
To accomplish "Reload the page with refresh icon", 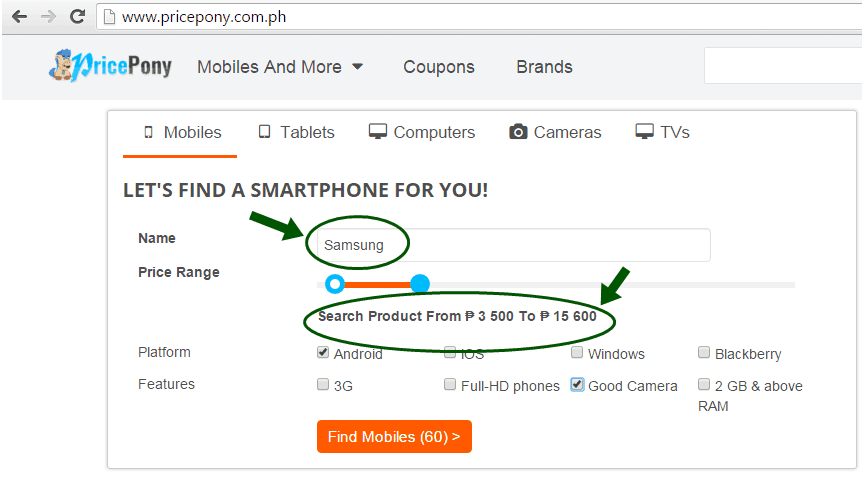I will [78, 16].
